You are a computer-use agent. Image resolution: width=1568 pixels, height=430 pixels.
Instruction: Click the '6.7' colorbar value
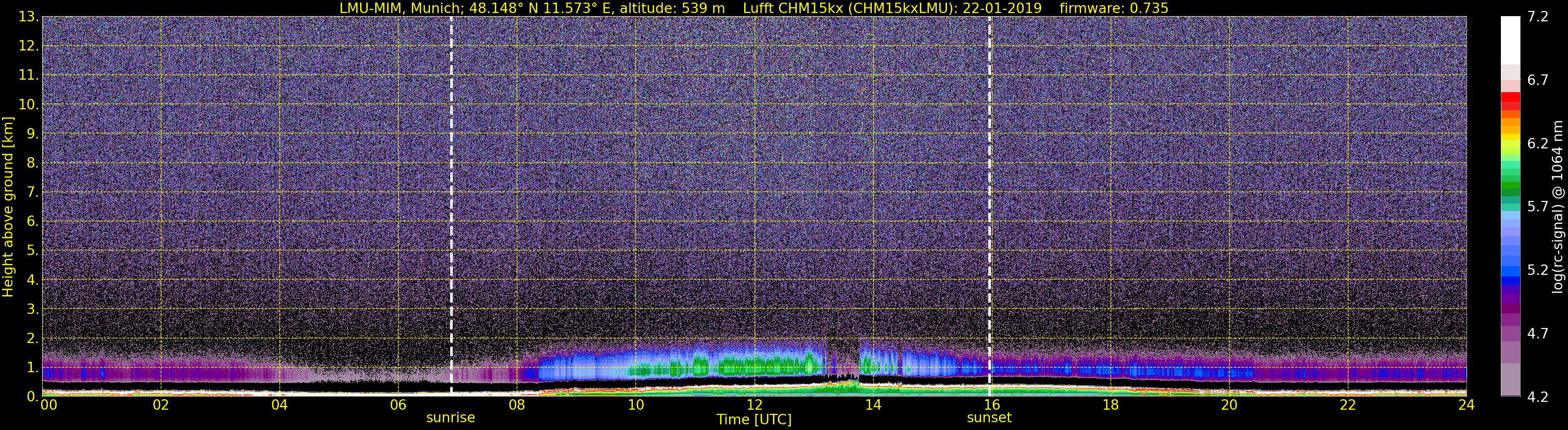tap(1538, 80)
